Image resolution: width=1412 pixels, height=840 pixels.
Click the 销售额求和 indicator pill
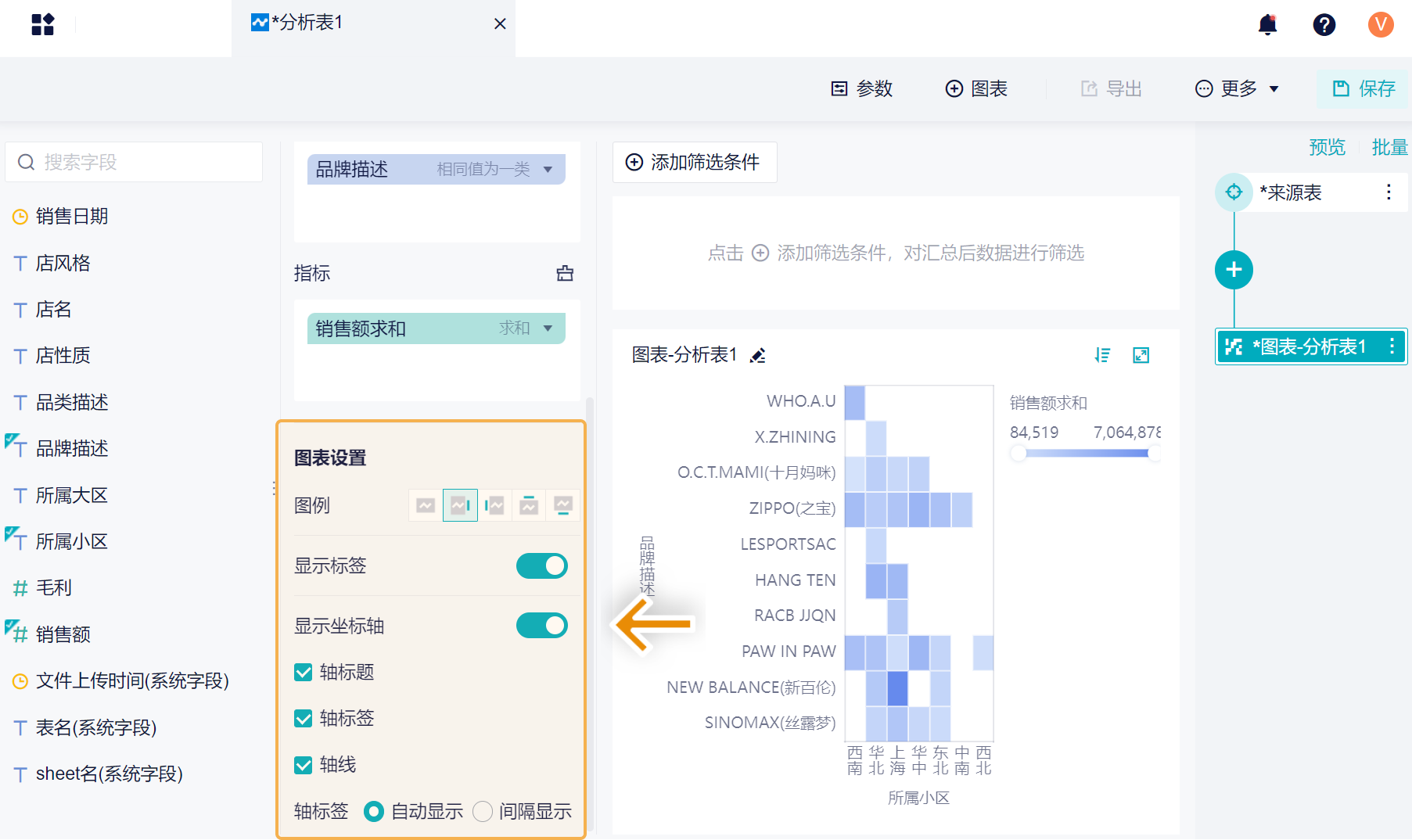437,328
